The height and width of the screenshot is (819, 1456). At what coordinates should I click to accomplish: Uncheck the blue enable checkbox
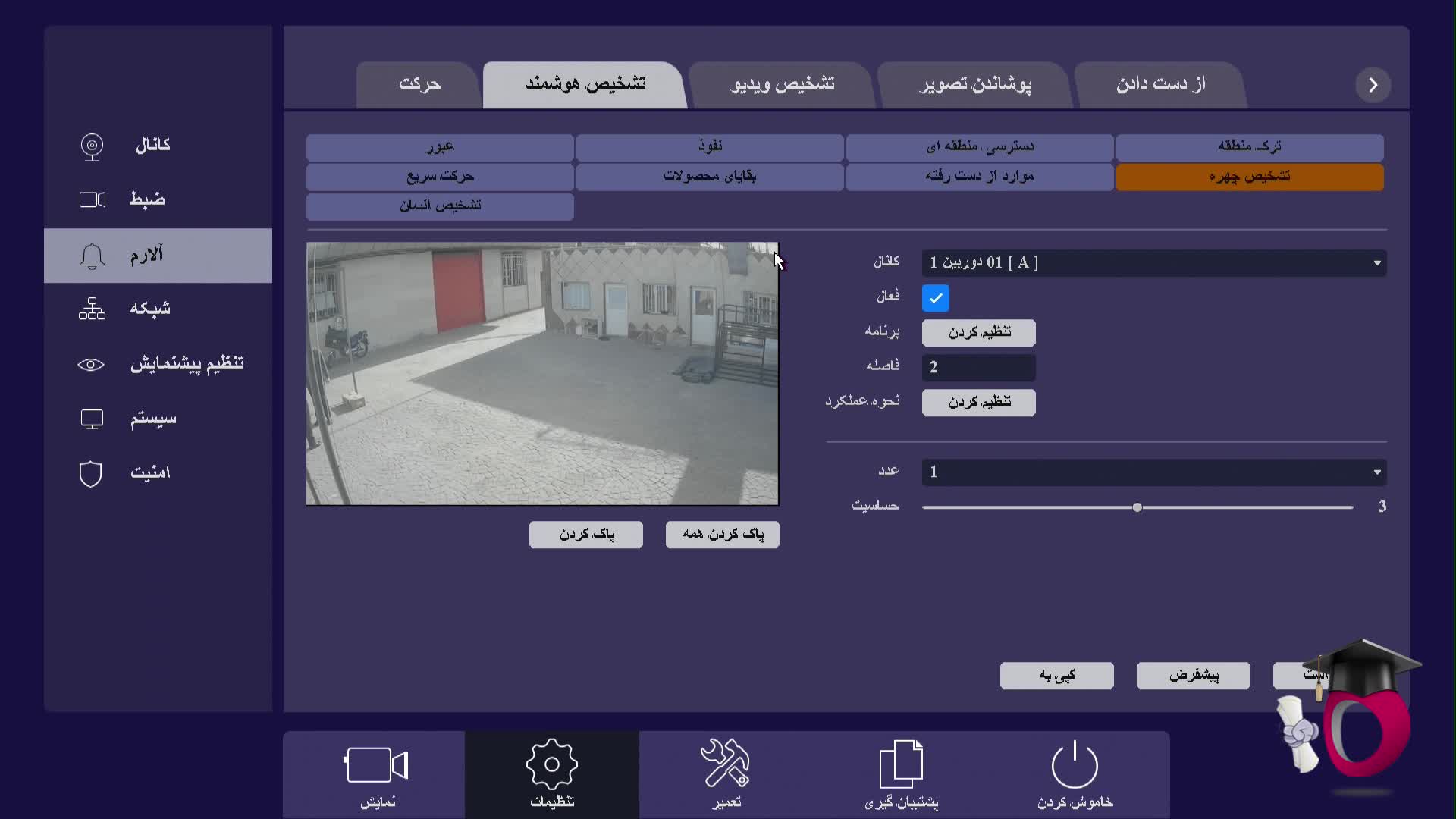pos(935,298)
